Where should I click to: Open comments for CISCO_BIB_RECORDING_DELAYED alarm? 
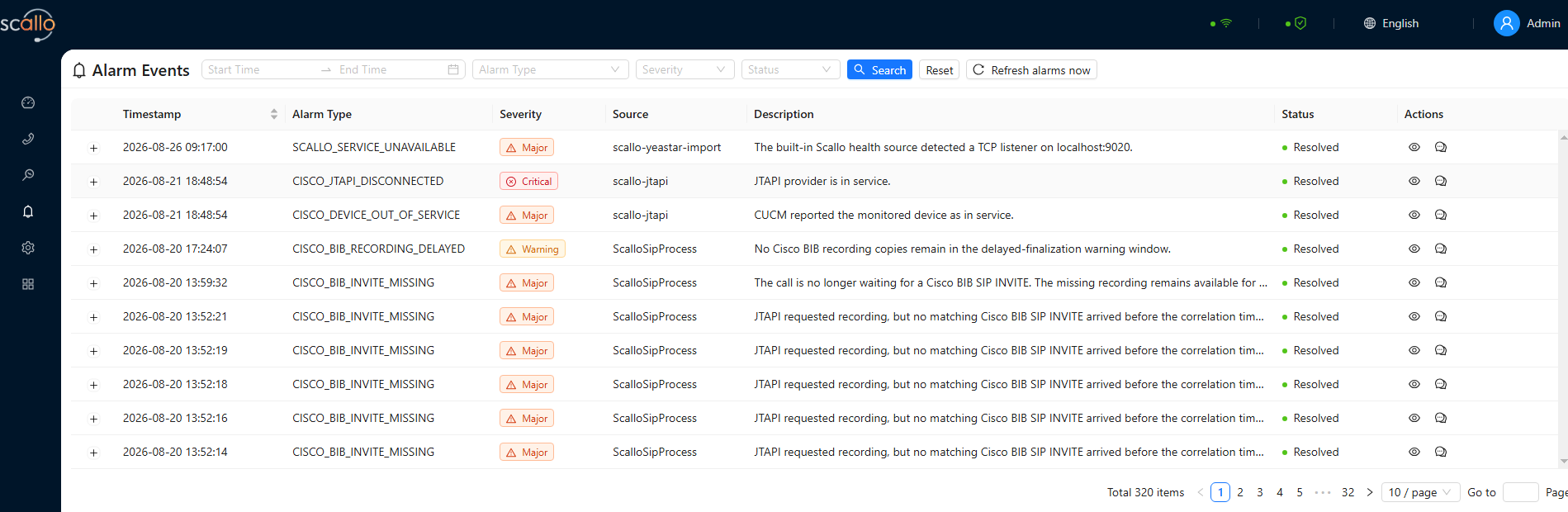pos(1441,249)
